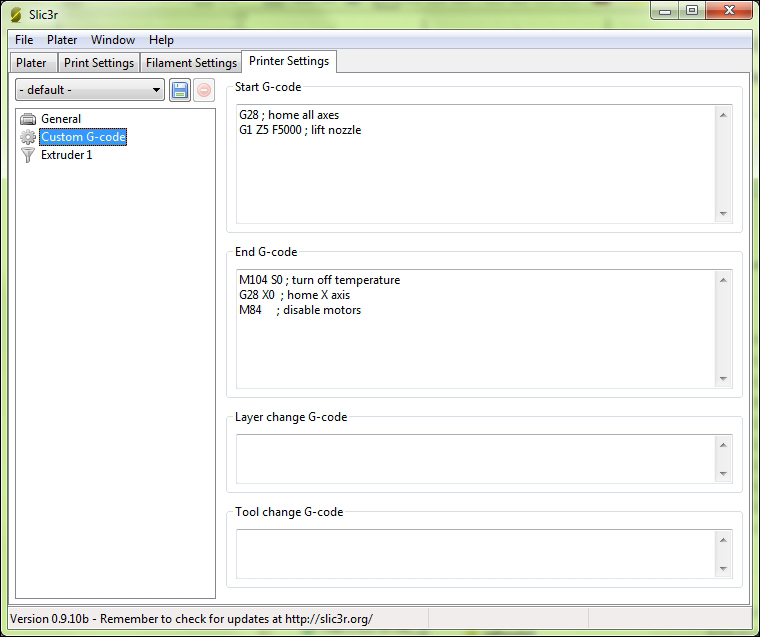
Task: Close the Slic3r window
Action: pyautogui.click(x=729, y=11)
